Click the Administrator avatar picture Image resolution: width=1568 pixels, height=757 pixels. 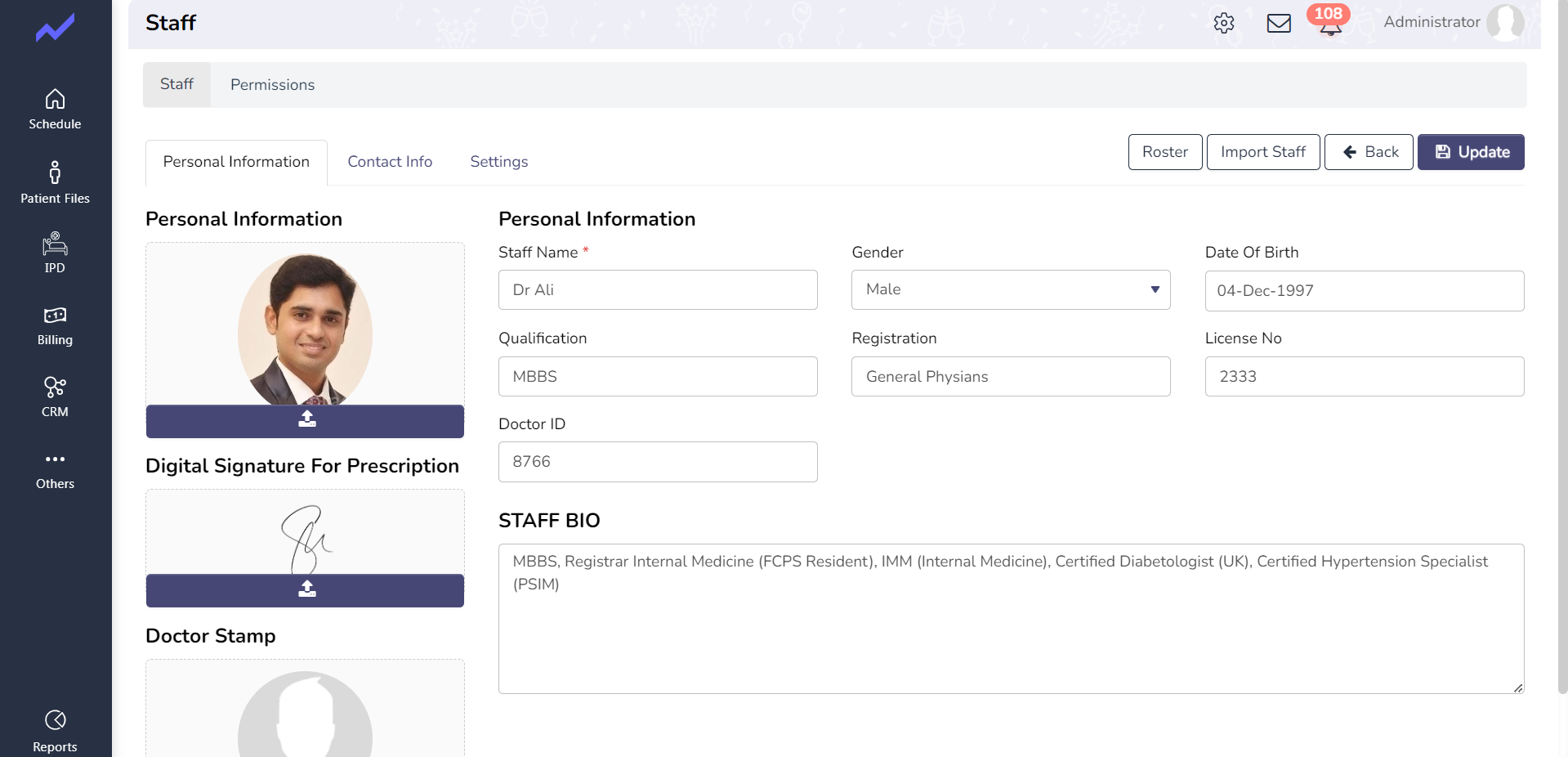pyautogui.click(x=1505, y=22)
